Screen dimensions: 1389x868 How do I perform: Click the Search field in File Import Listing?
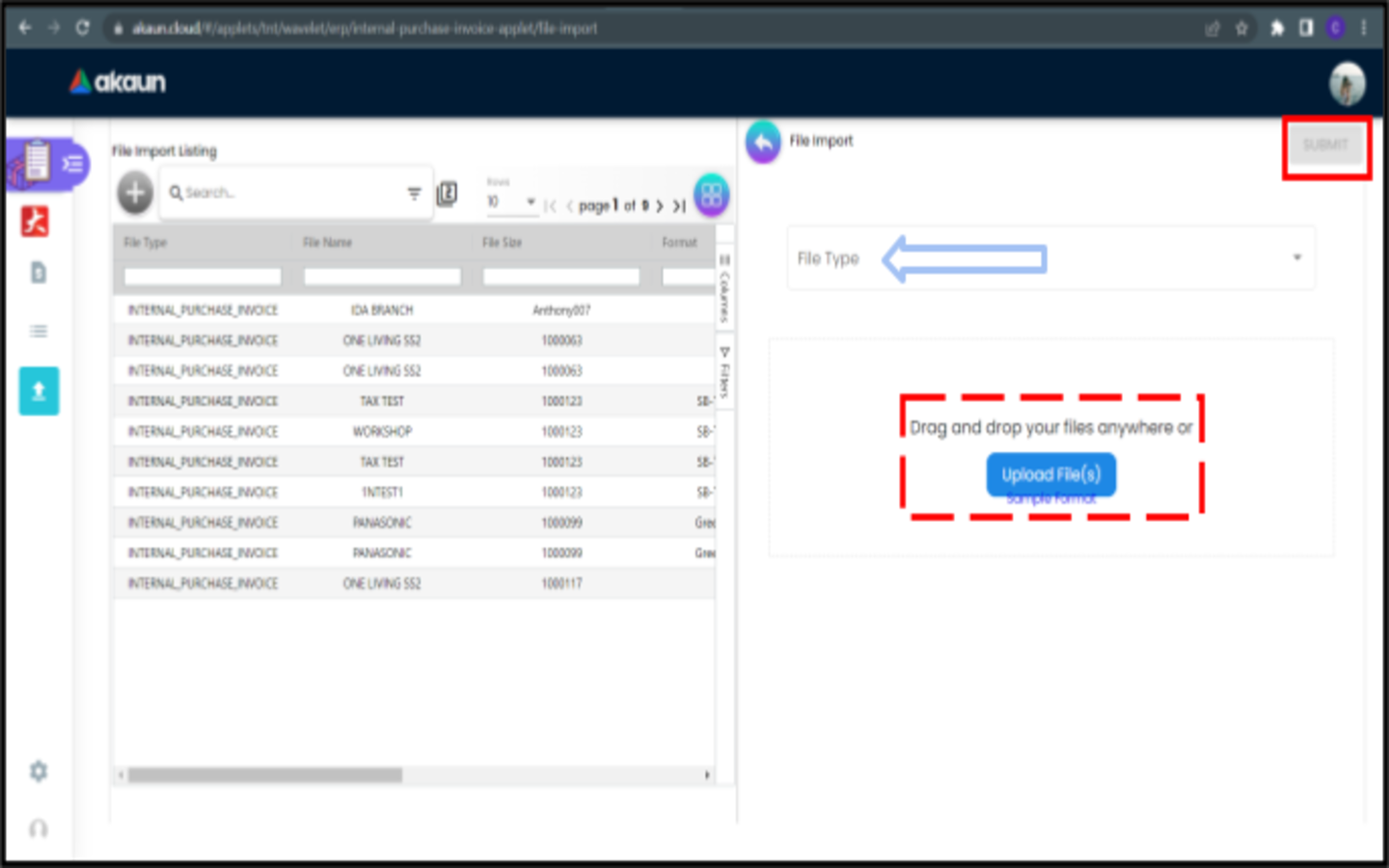pyautogui.click(x=289, y=193)
